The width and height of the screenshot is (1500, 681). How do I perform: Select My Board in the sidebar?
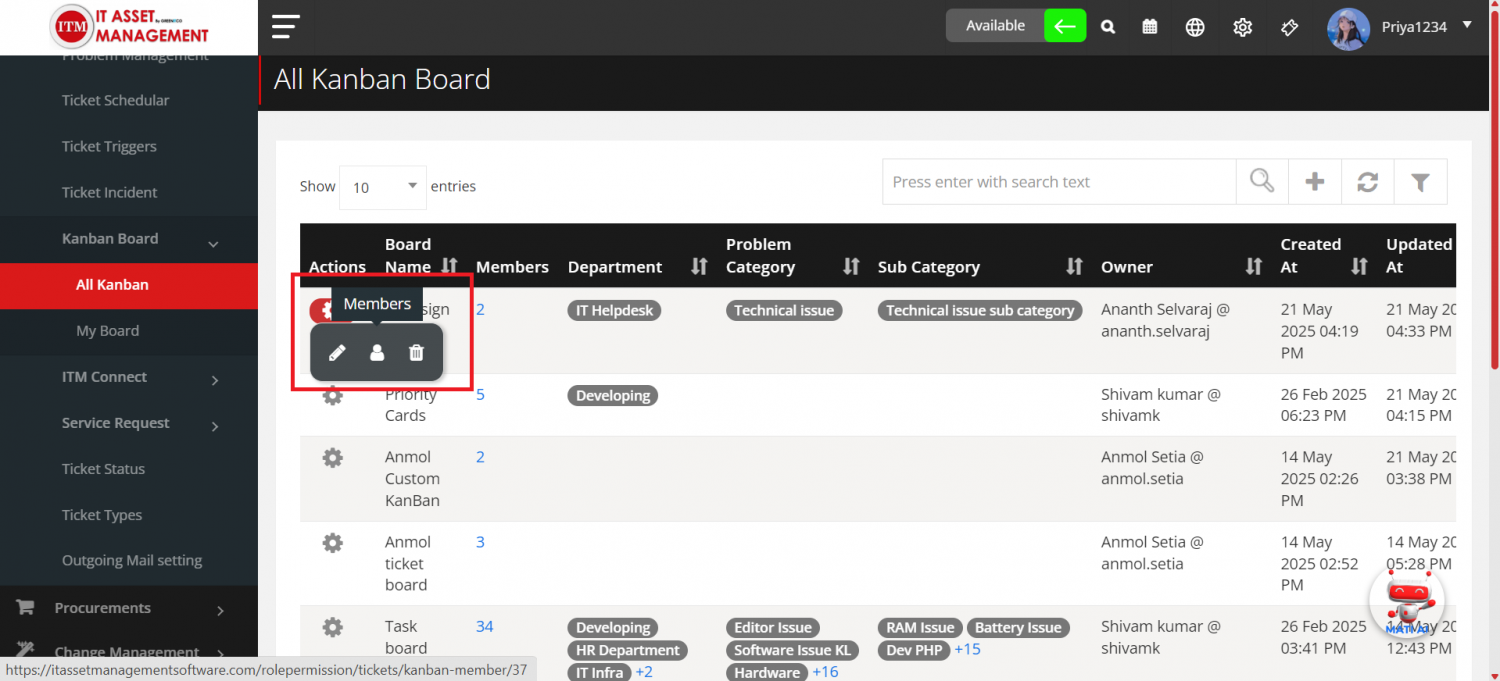[x=107, y=331]
